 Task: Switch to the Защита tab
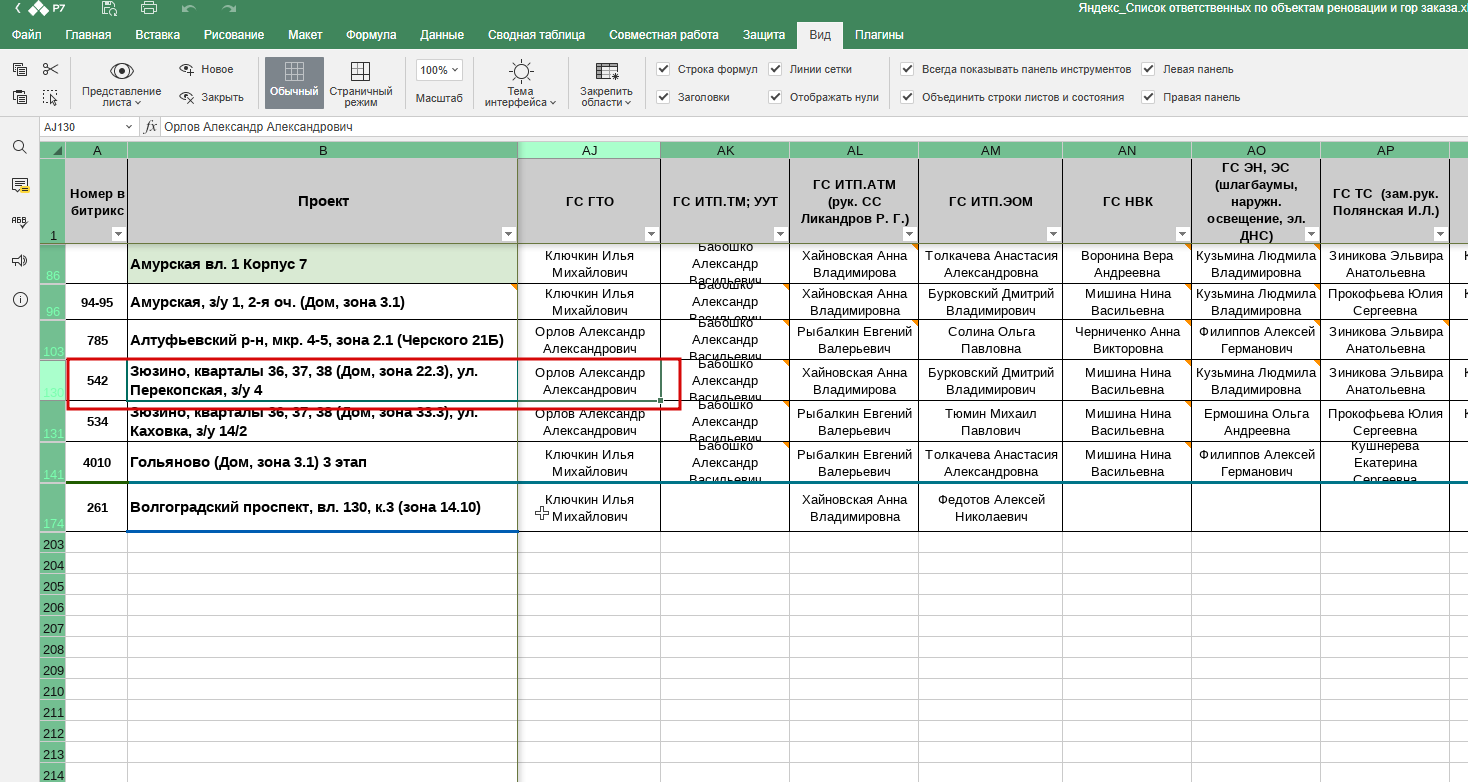pyautogui.click(x=764, y=35)
